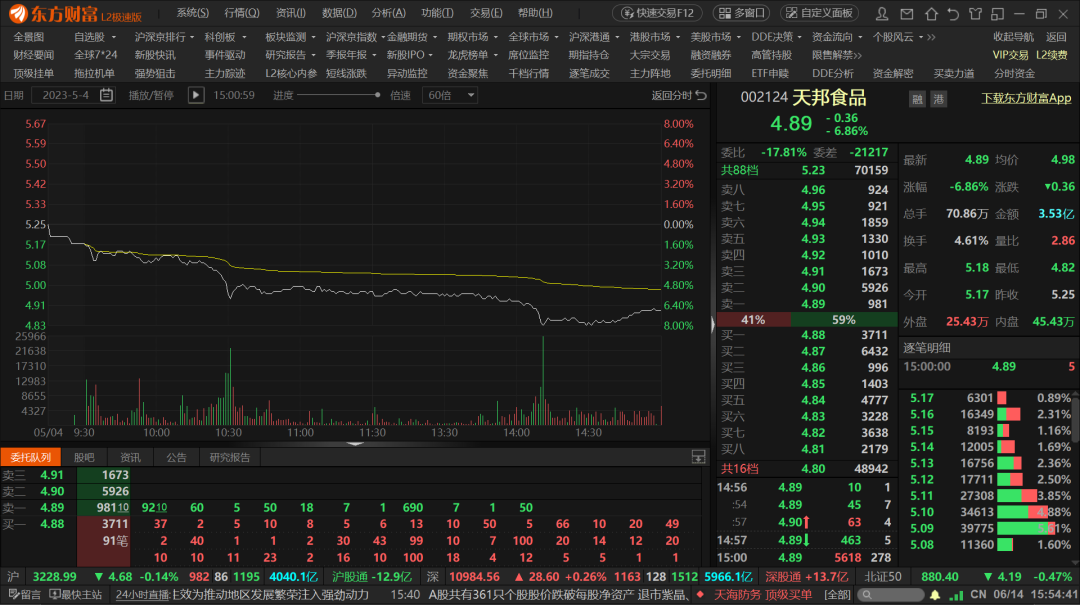Expand the 美股市场 dropdown

[738, 37]
